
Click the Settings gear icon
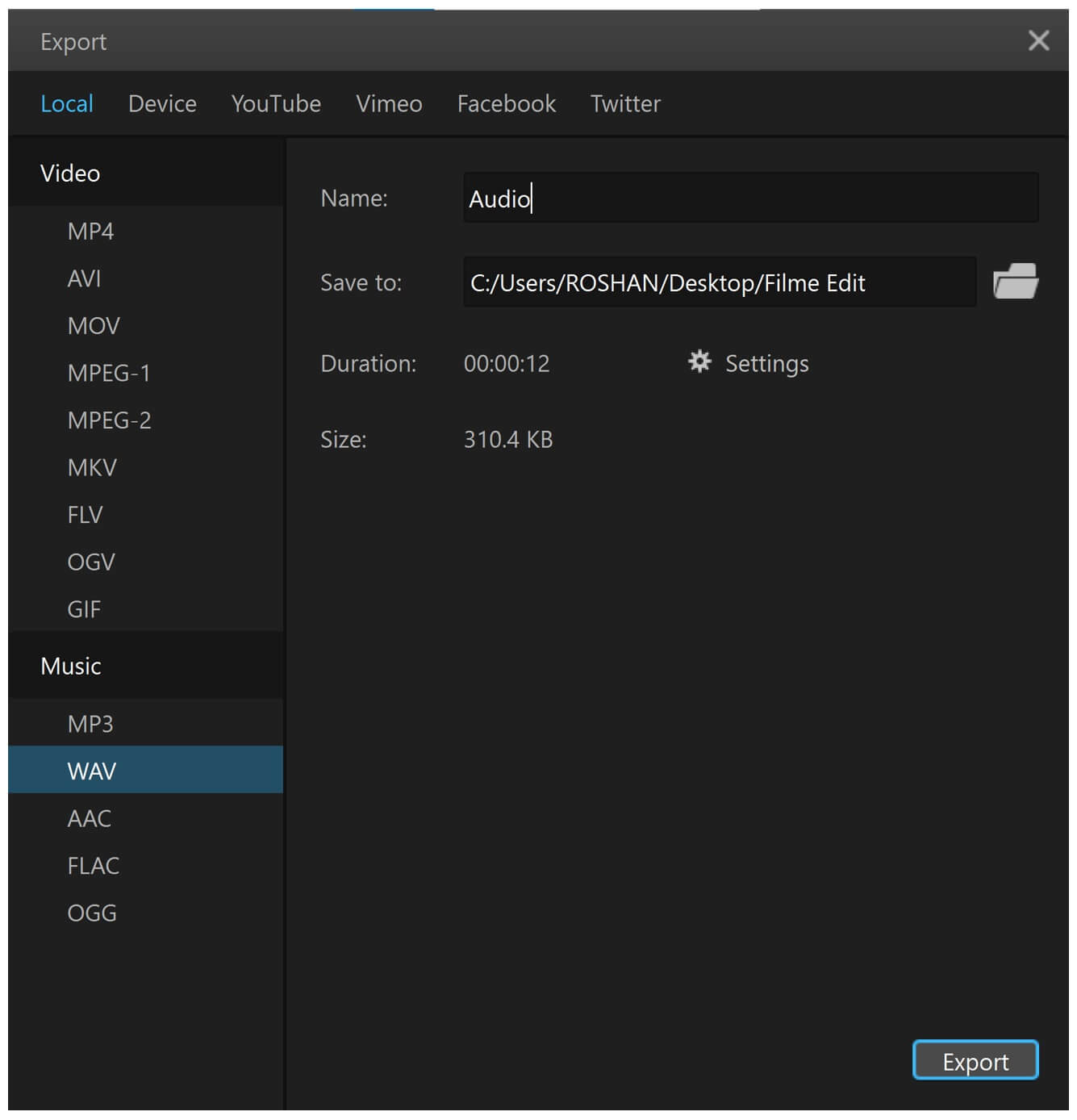(699, 361)
